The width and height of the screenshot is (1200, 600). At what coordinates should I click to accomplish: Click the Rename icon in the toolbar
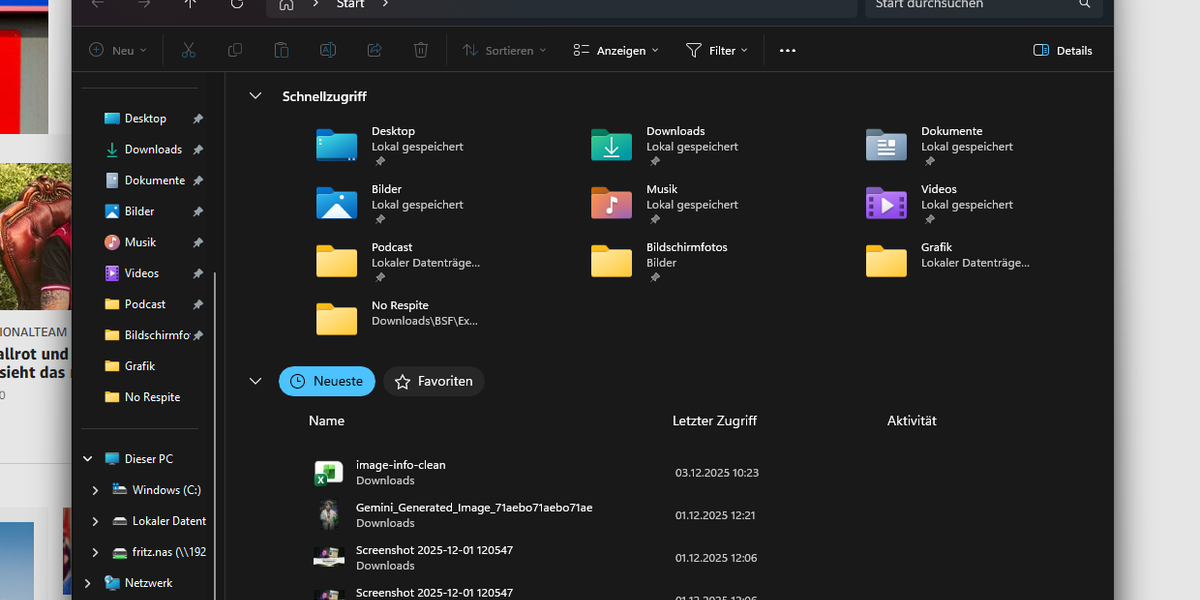(327, 49)
